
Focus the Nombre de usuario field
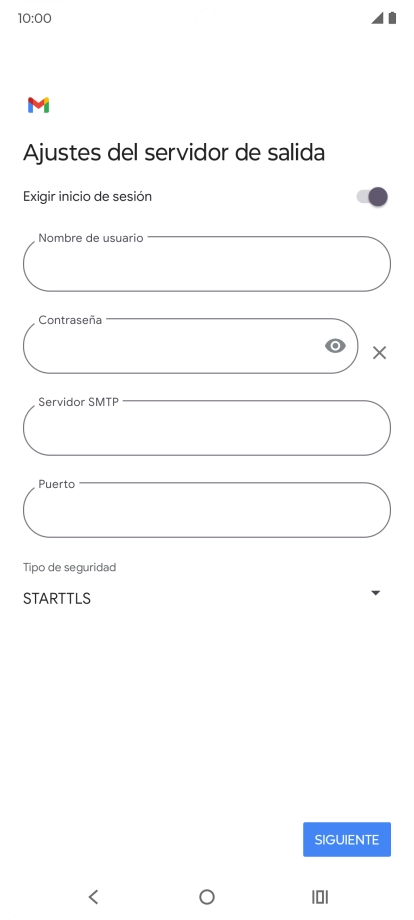click(x=207, y=264)
